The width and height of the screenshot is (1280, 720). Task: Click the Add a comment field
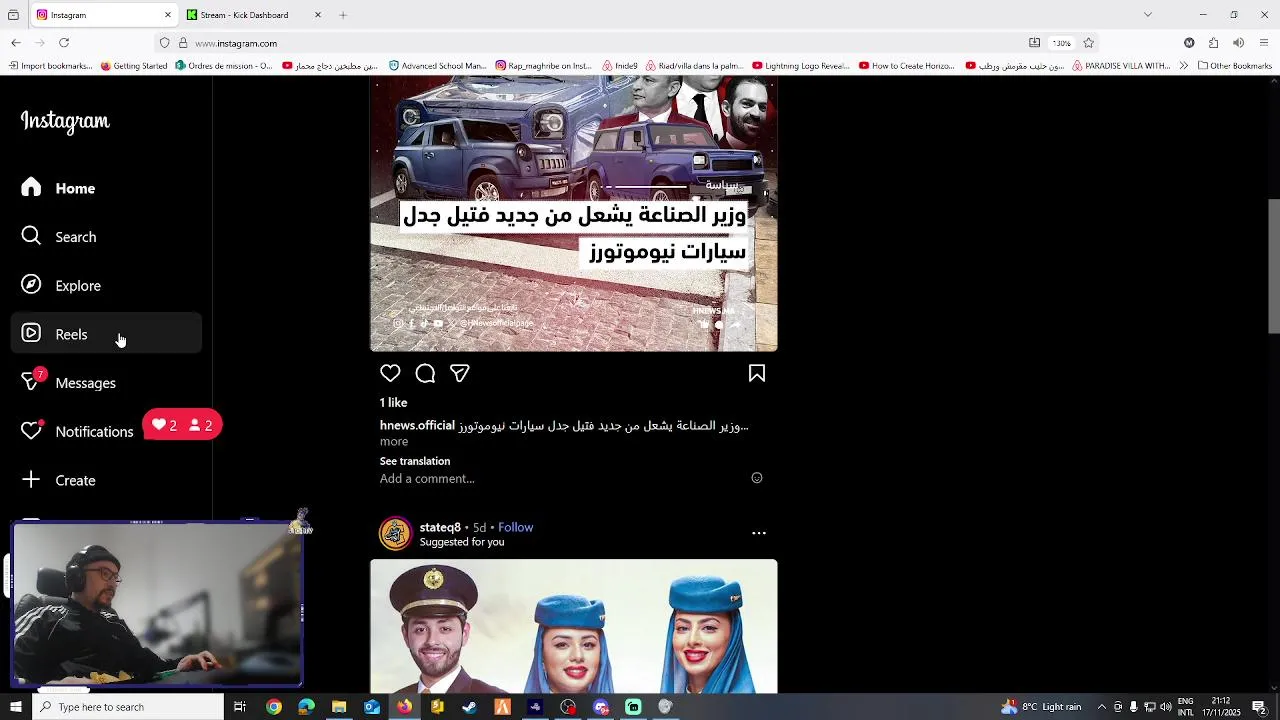click(560, 478)
